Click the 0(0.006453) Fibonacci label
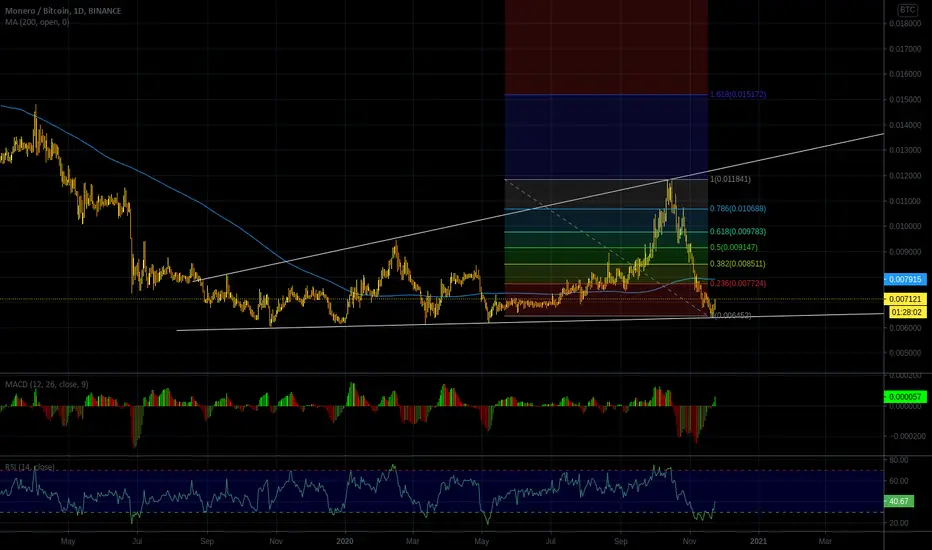 tap(732, 315)
